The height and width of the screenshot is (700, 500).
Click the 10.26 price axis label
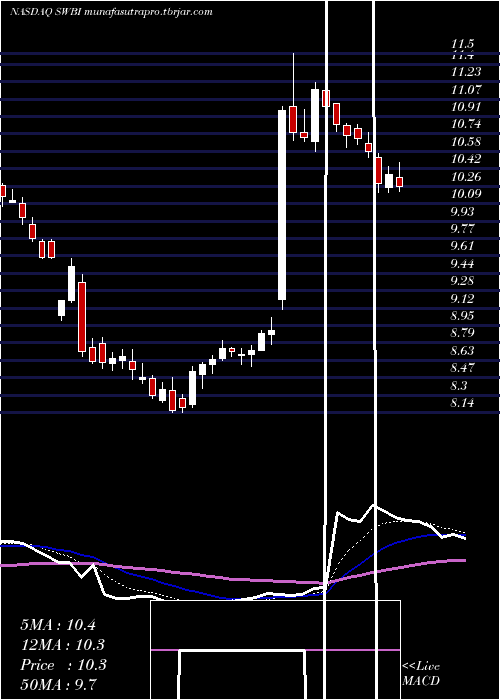pos(466,176)
